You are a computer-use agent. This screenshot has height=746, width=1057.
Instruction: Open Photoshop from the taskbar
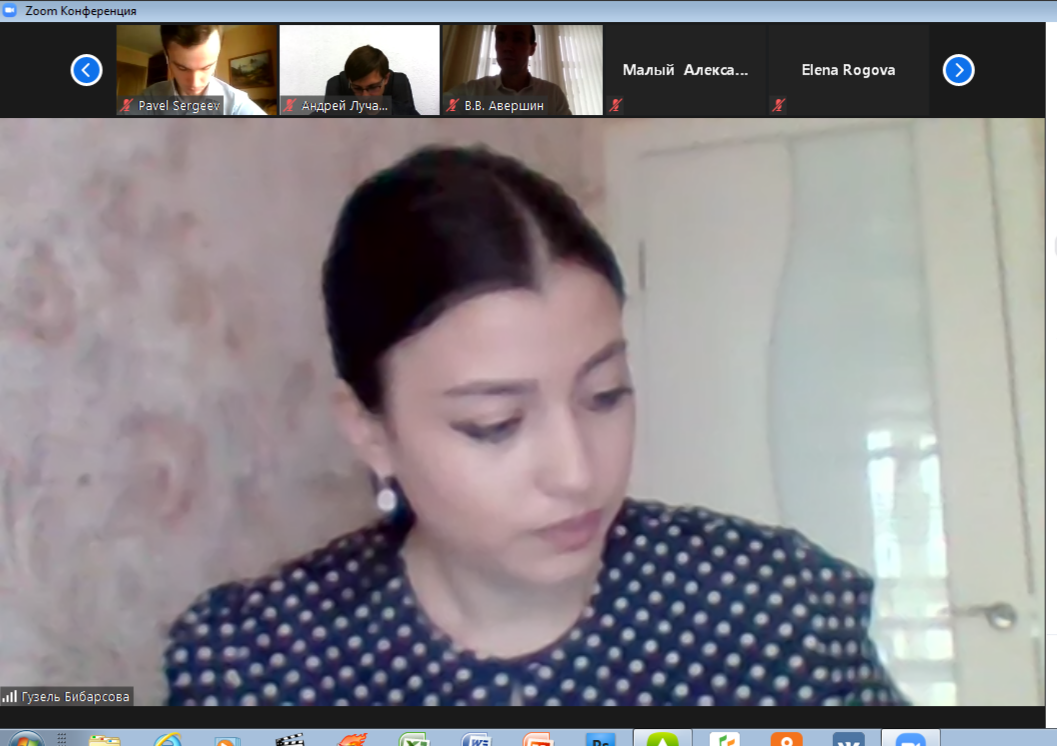600,739
